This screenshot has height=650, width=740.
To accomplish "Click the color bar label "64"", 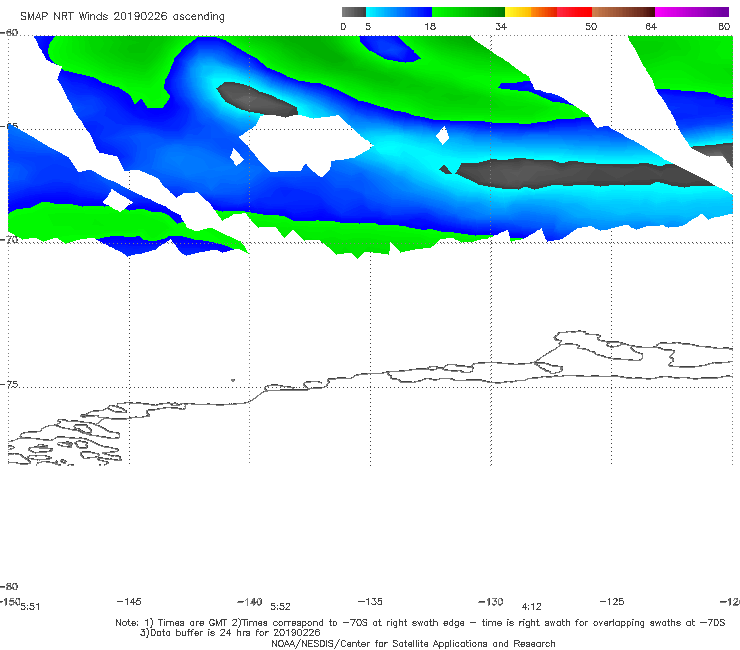I will point(651,27).
